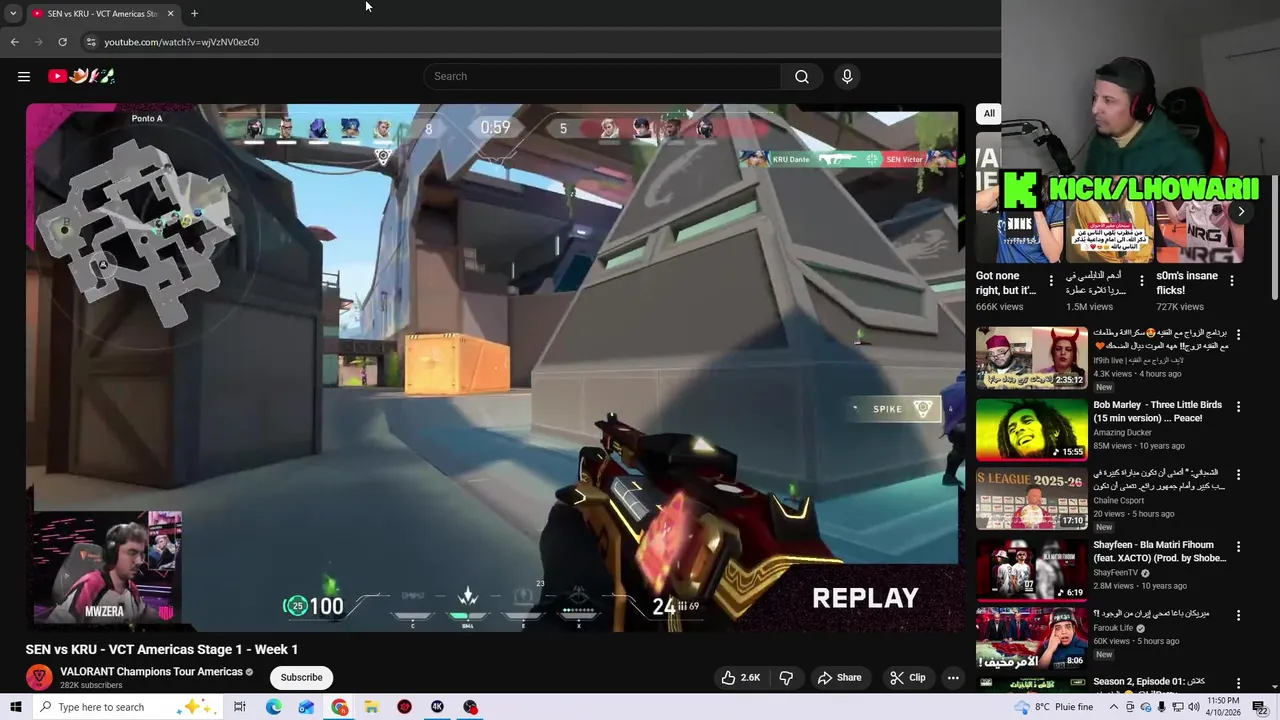The height and width of the screenshot is (720, 1280).
Task: Start voice search with microphone icon
Action: coord(847,76)
